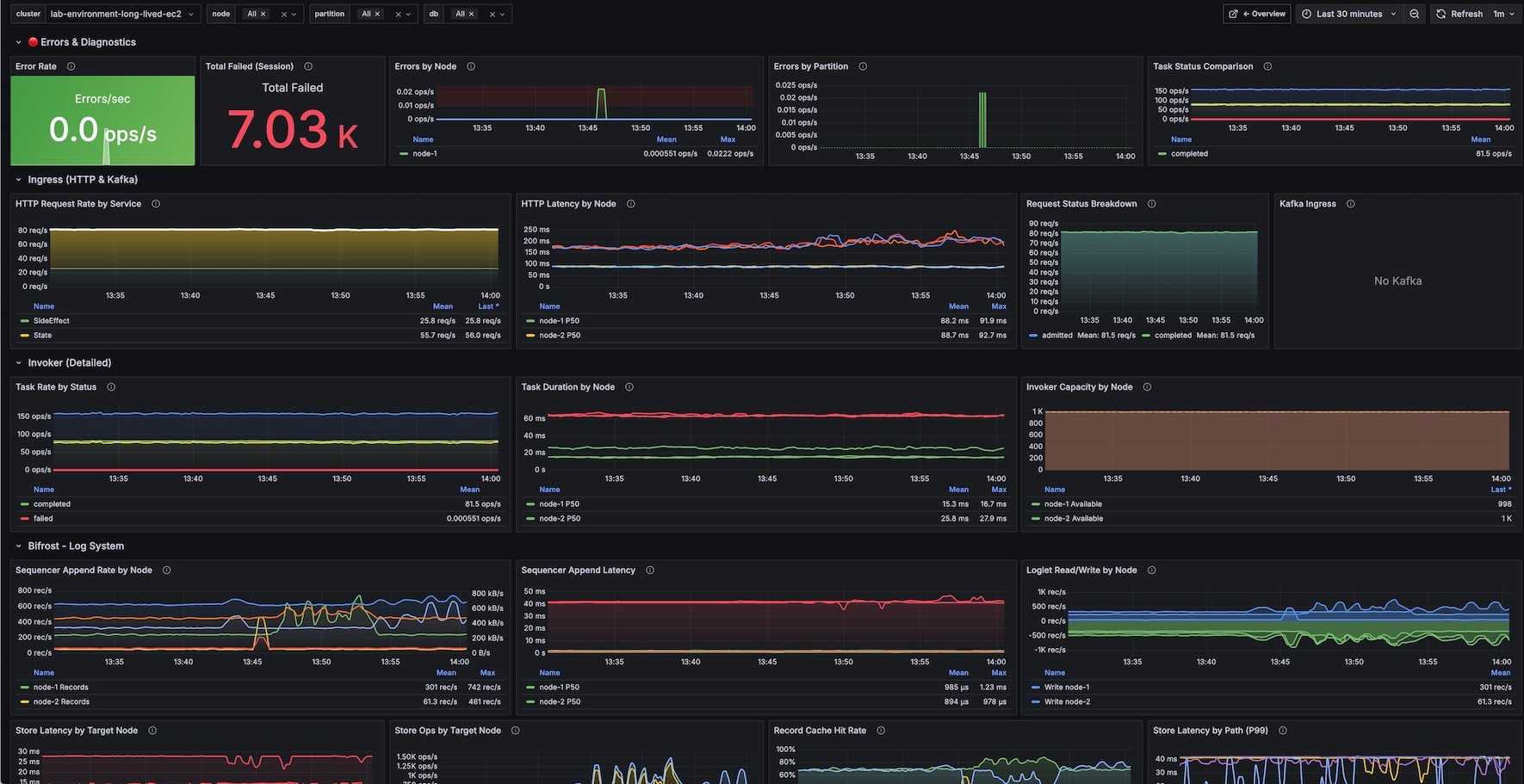This screenshot has width=1524, height=784.
Task: Open Sequencer Append Rate by Node info icon
Action: click(167, 571)
